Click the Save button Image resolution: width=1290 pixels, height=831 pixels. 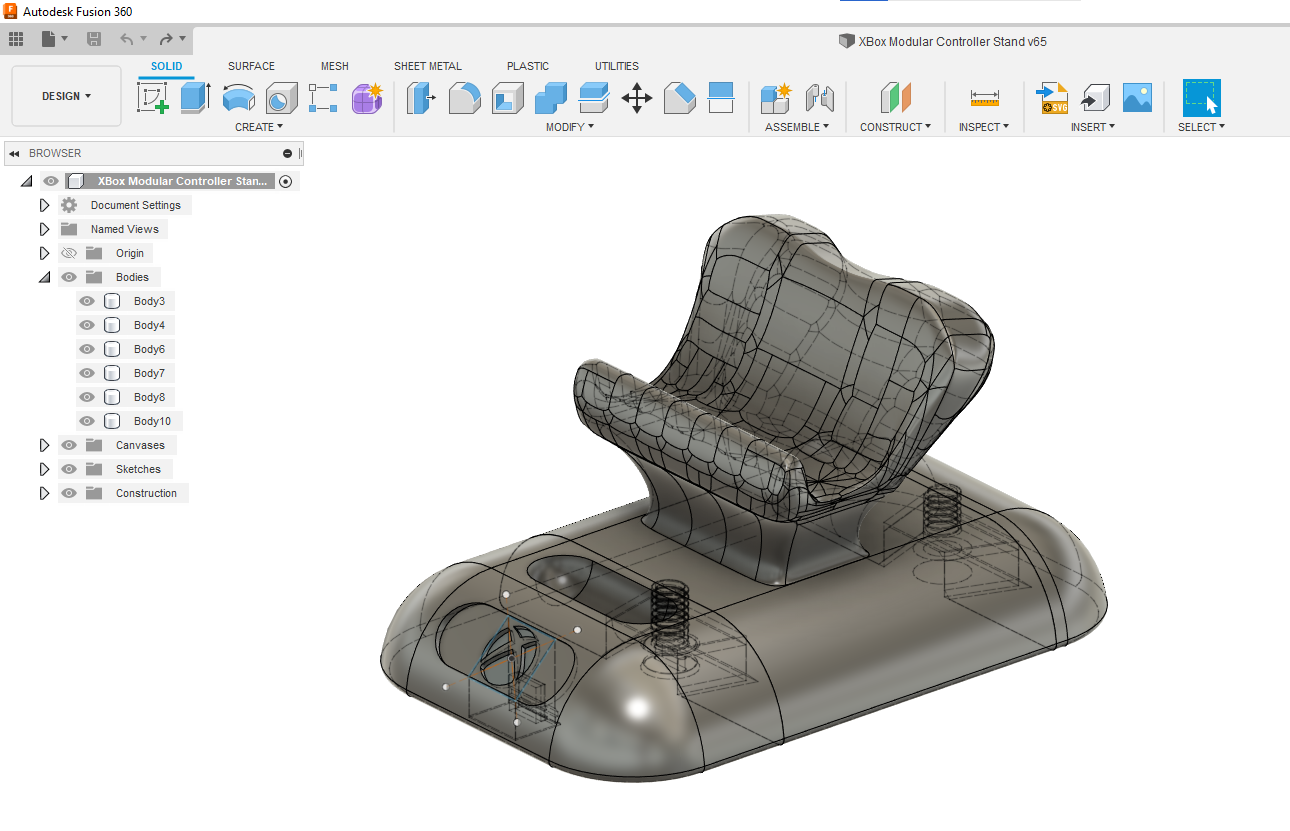pos(94,39)
